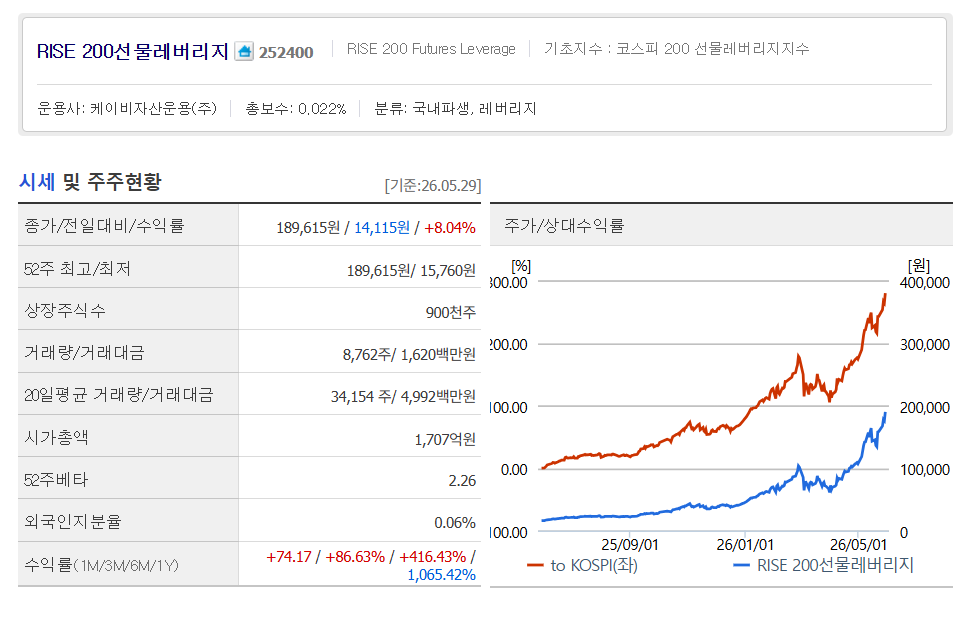Select the stock code 252400
This screenshot has width=971, height=621.
(286, 52)
